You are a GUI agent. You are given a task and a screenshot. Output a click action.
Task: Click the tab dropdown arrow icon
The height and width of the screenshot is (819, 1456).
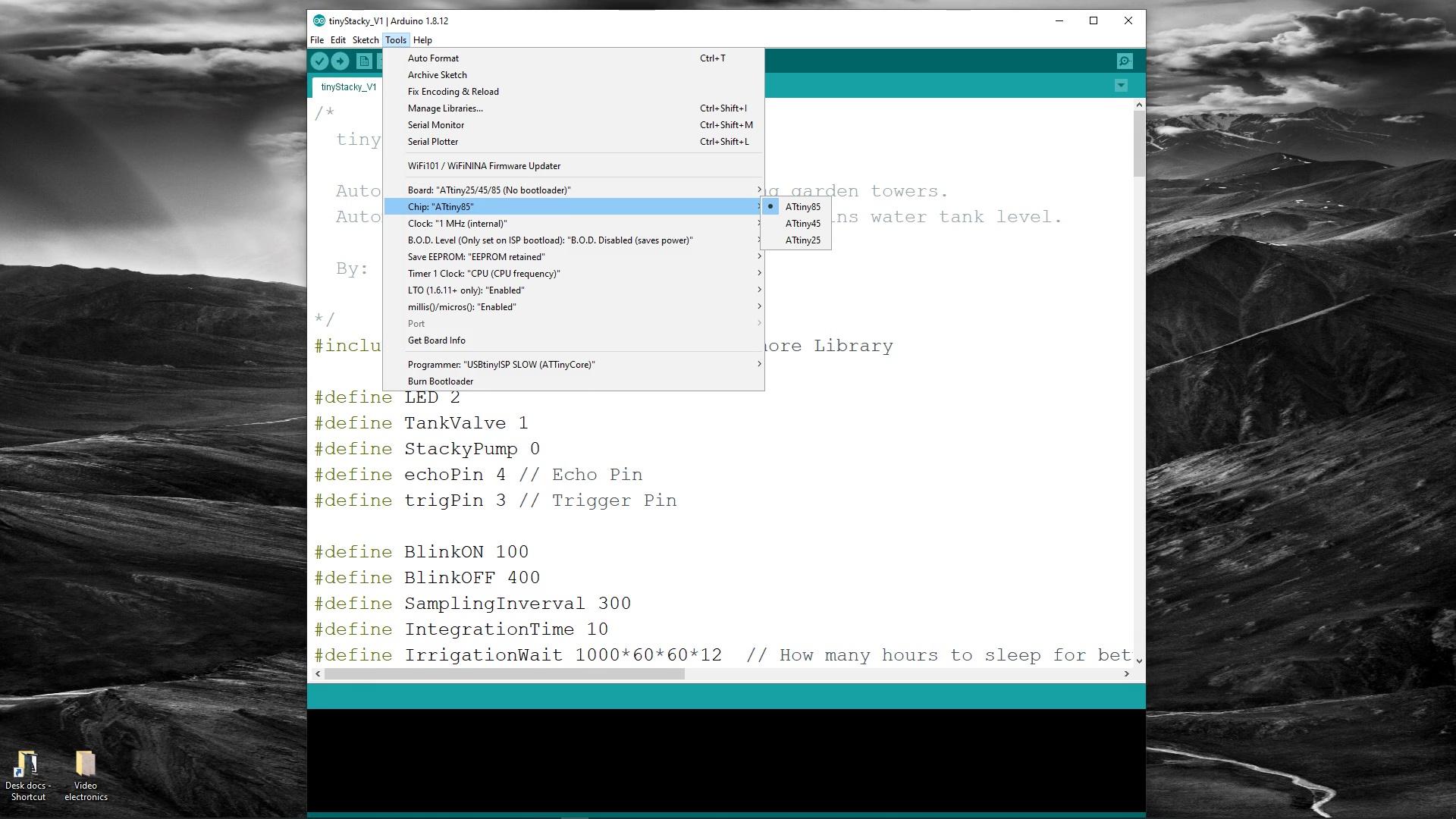[x=1121, y=86]
